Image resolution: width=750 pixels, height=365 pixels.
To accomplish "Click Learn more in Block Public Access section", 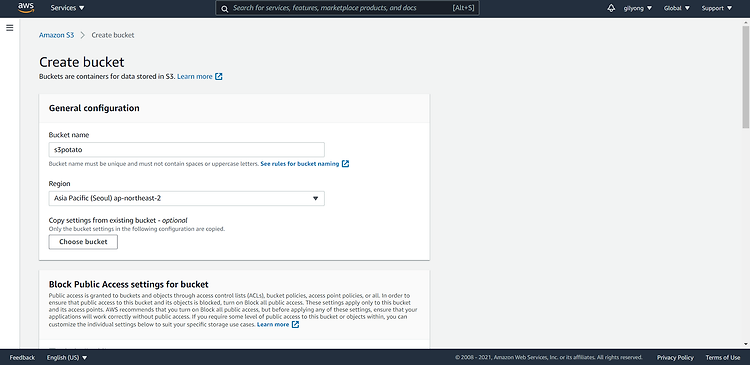I will 273,324.
